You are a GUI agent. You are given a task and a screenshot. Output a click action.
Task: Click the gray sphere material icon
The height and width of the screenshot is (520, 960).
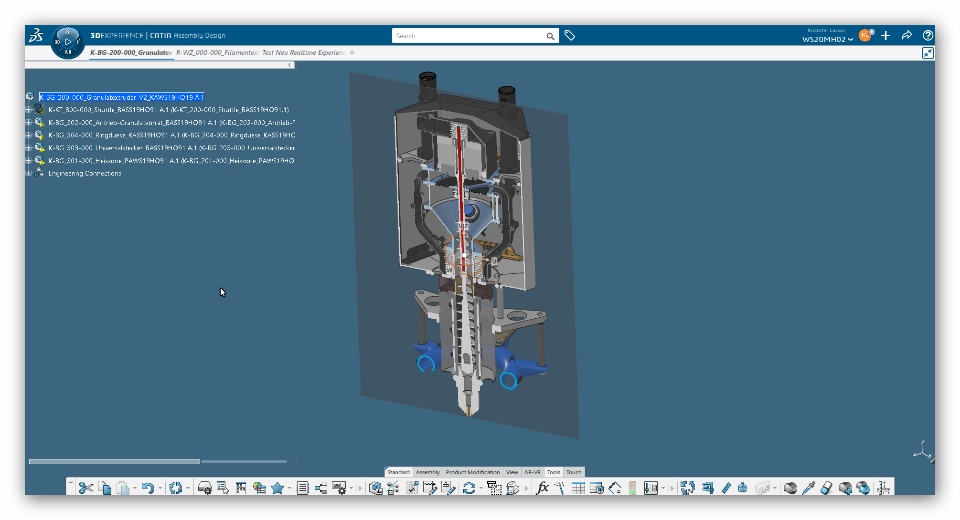[790, 488]
